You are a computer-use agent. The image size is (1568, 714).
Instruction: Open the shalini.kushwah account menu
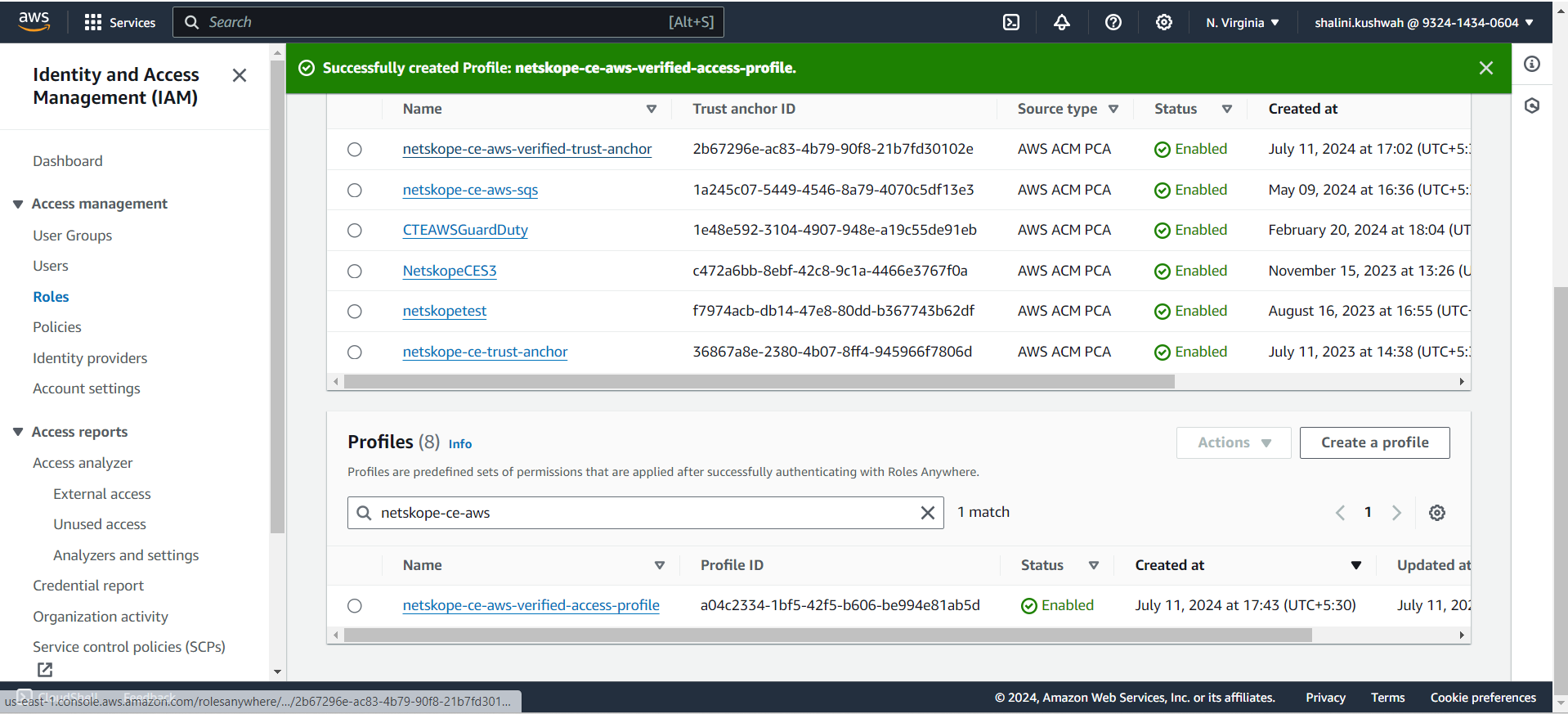coord(1424,23)
